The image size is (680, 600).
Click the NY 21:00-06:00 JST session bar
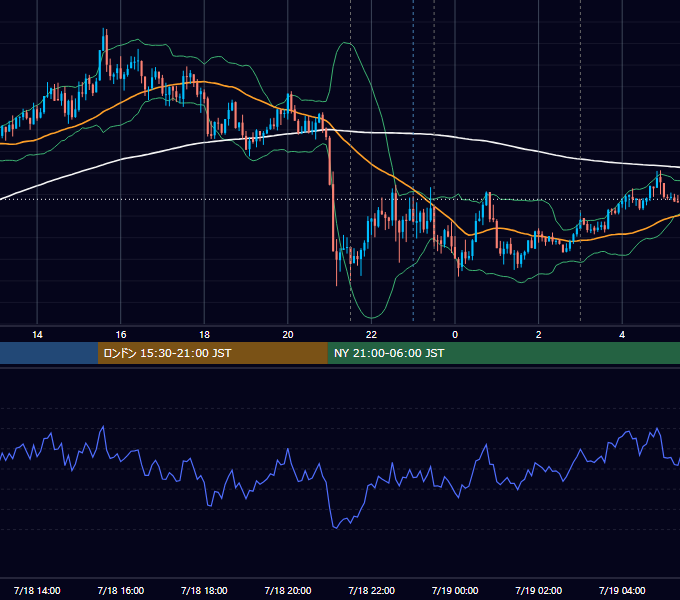(503, 353)
